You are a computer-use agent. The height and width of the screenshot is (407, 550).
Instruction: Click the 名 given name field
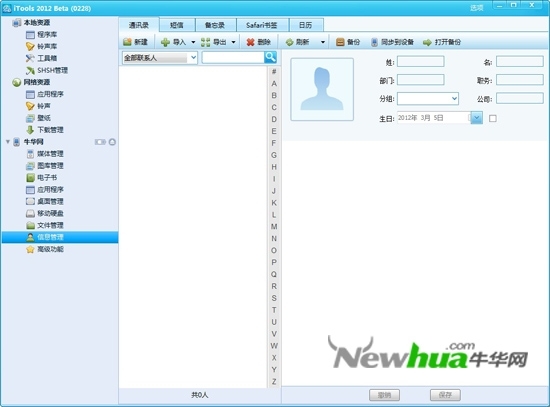pos(520,62)
